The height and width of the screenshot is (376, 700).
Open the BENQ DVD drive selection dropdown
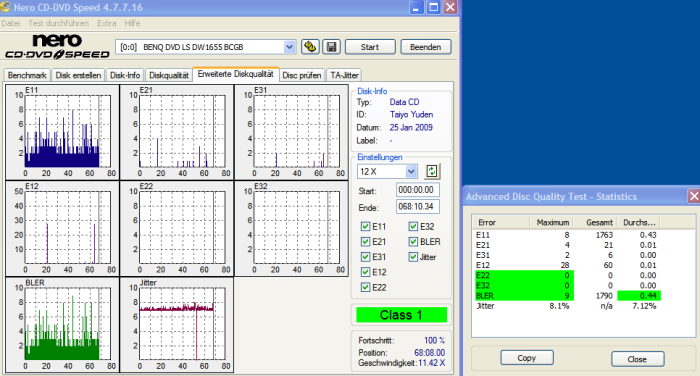(x=289, y=47)
